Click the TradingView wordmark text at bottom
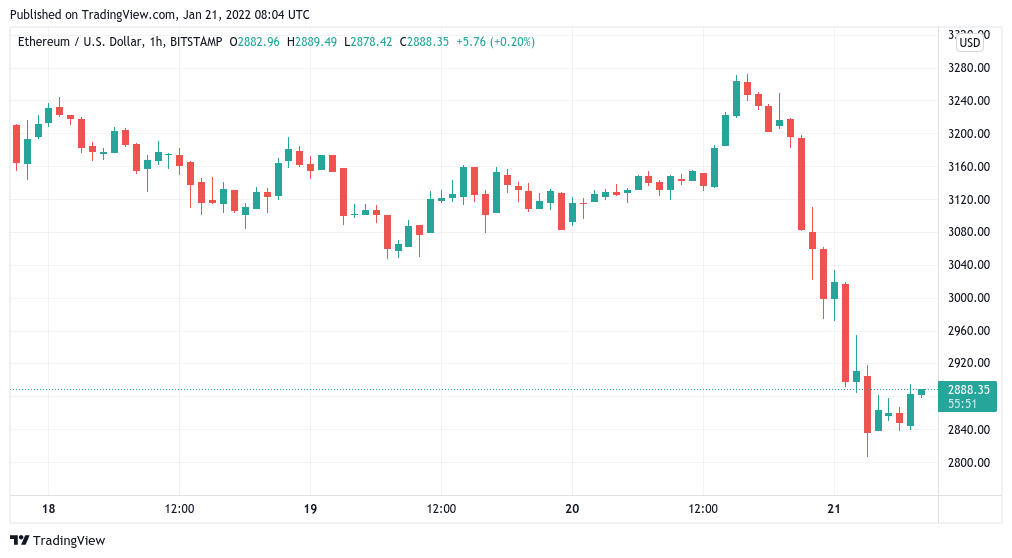This screenshot has height=558, width=1012. pyautogui.click(x=69, y=541)
